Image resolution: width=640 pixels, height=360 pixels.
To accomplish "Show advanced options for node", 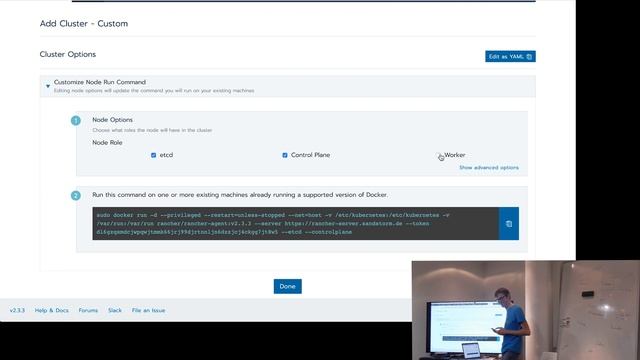I will pos(489,168).
